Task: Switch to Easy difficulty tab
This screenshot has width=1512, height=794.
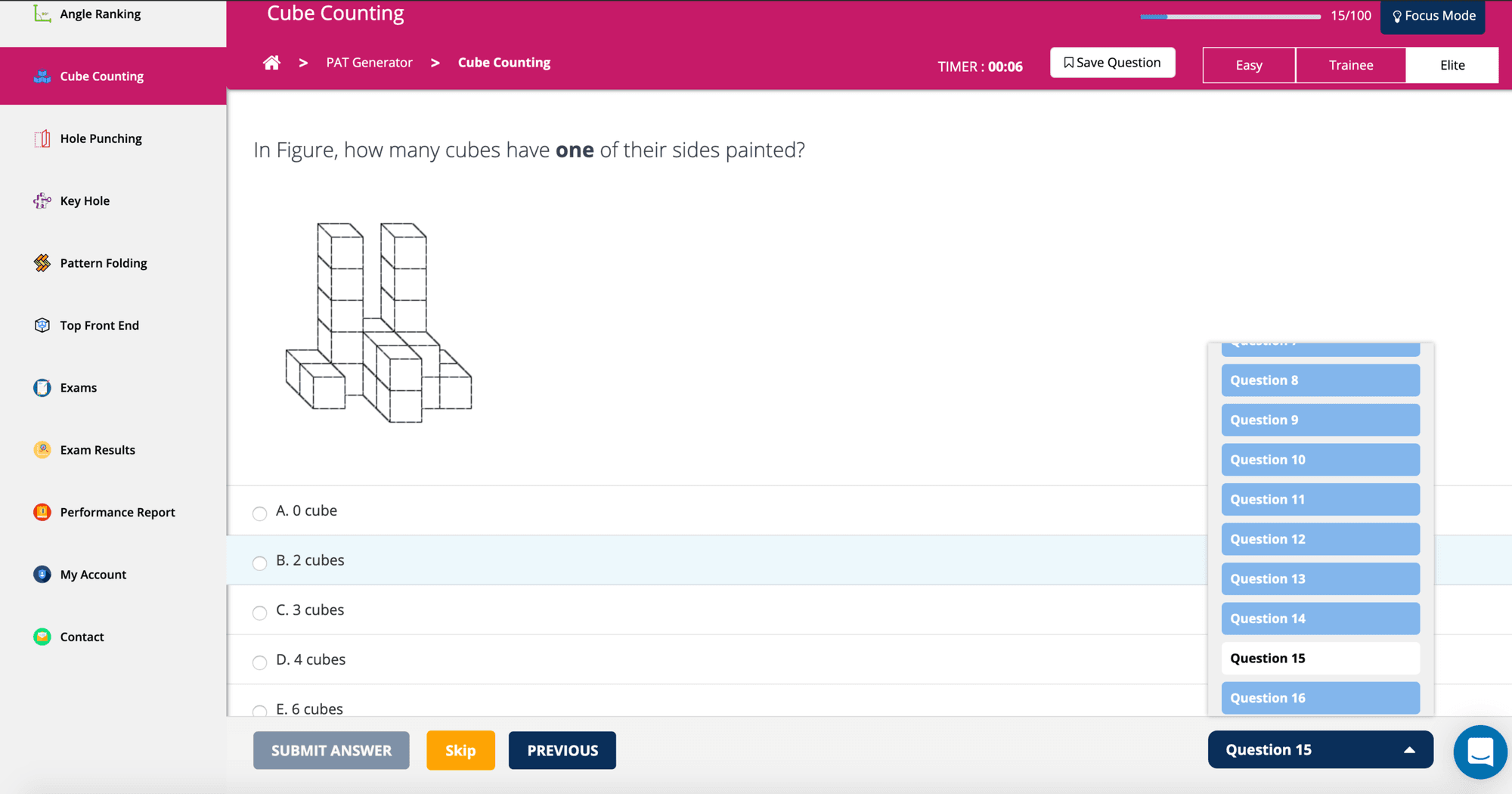Action: pyautogui.click(x=1248, y=65)
